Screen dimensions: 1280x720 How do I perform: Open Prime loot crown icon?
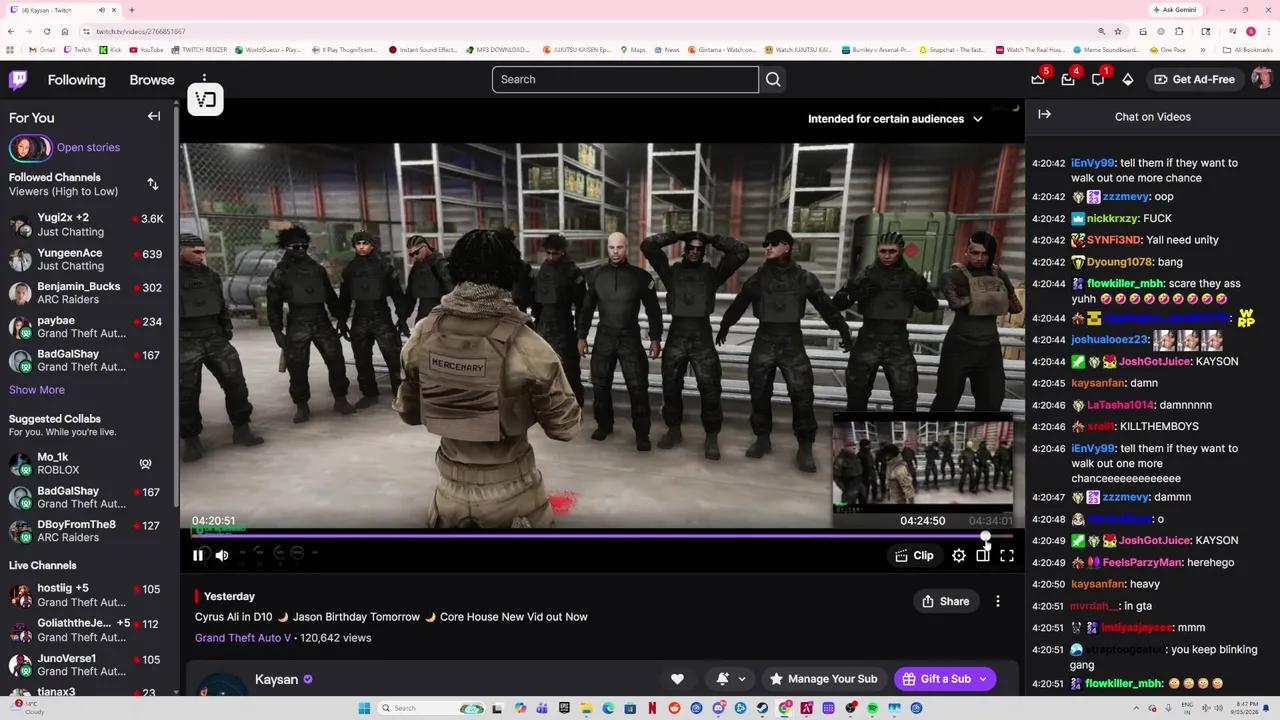click(x=1038, y=79)
